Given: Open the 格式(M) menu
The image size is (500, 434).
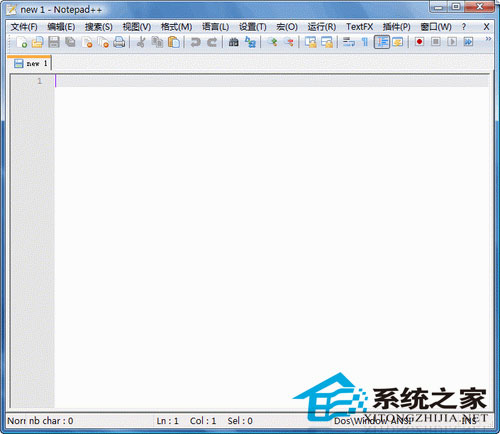Looking at the screenshot, I should coord(176,27).
